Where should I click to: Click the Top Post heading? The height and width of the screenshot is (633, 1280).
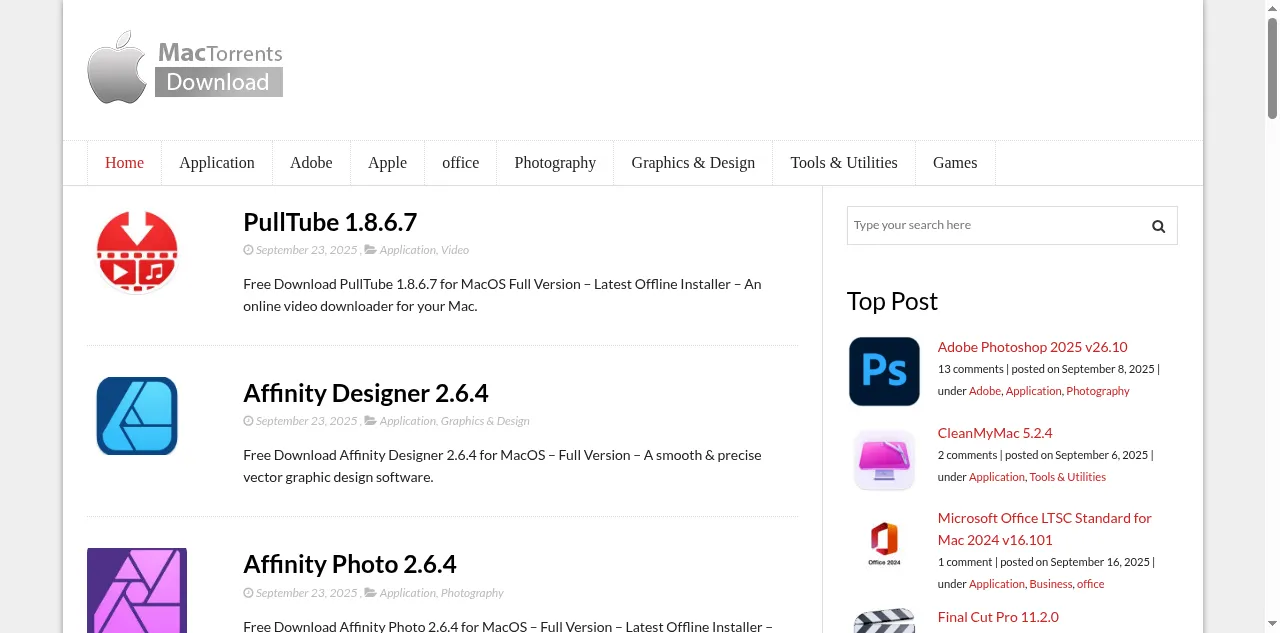[x=892, y=301]
